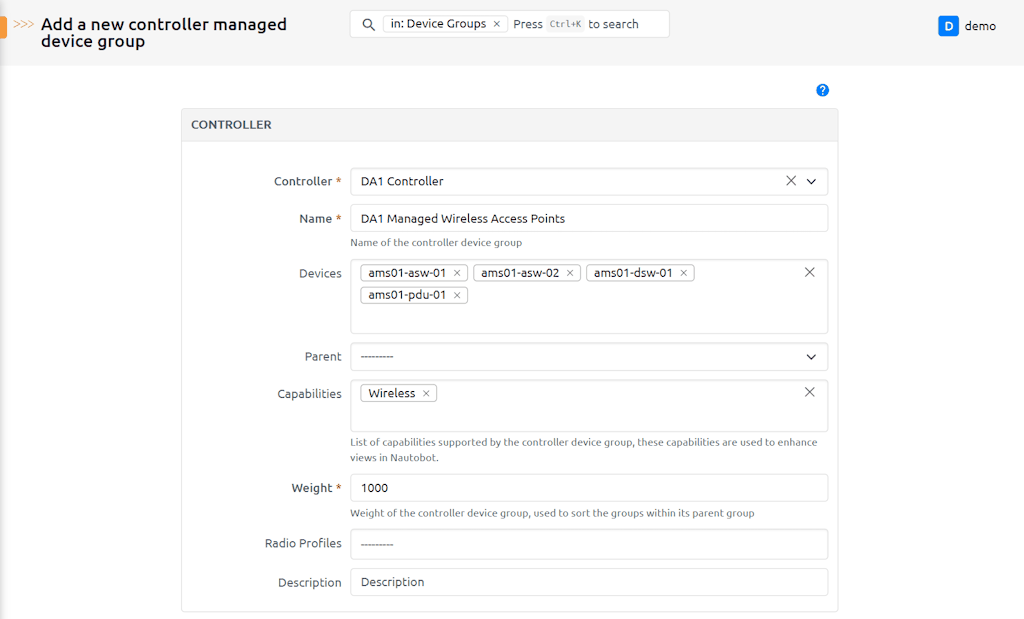
Task: Clear all Capabilities selections
Action: pyautogui.click(x=810, y=392)
